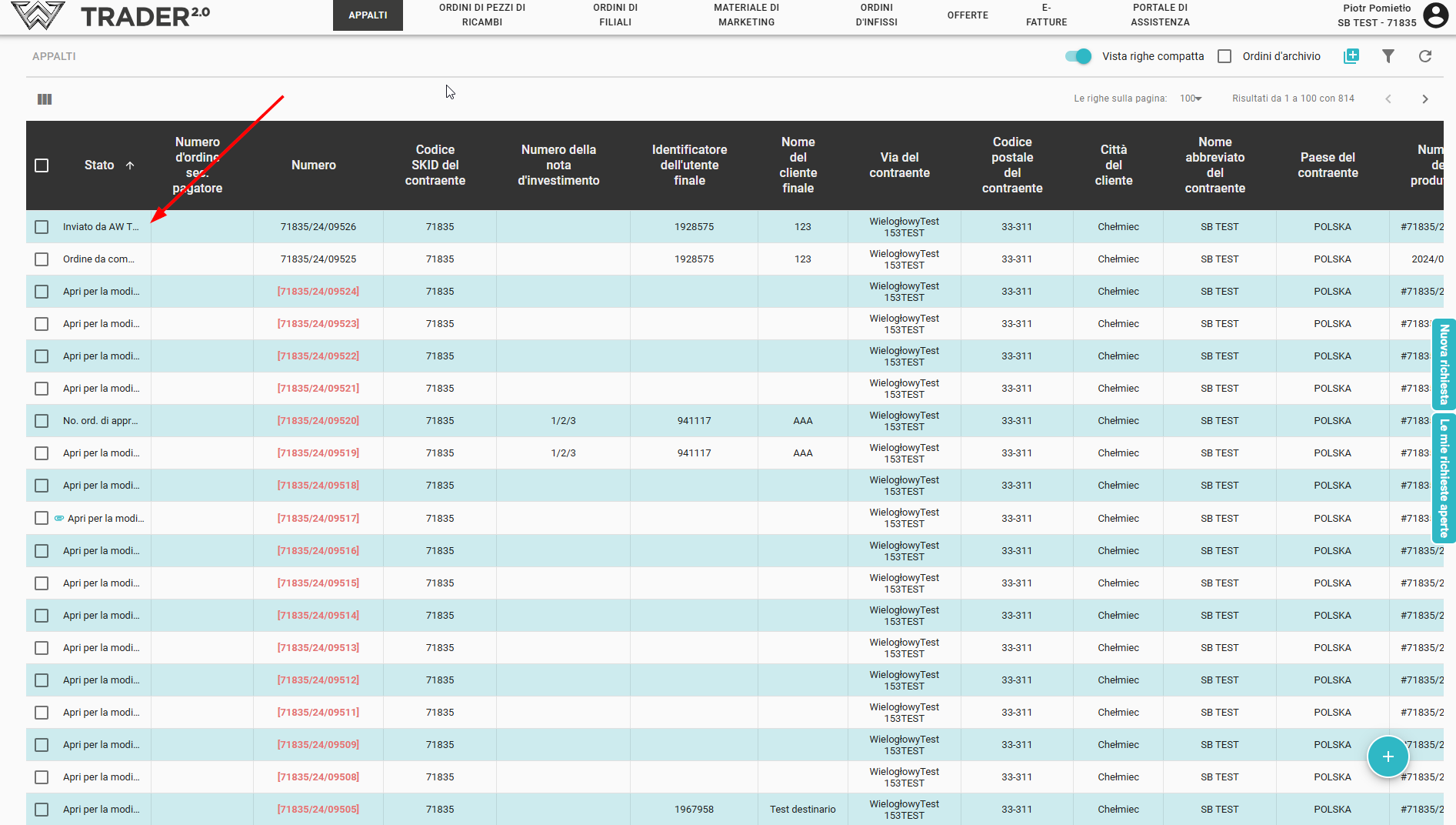Open the filter funnel icon
Image resolution: width=1456 pixels, height=825 pixels.
1388,56
